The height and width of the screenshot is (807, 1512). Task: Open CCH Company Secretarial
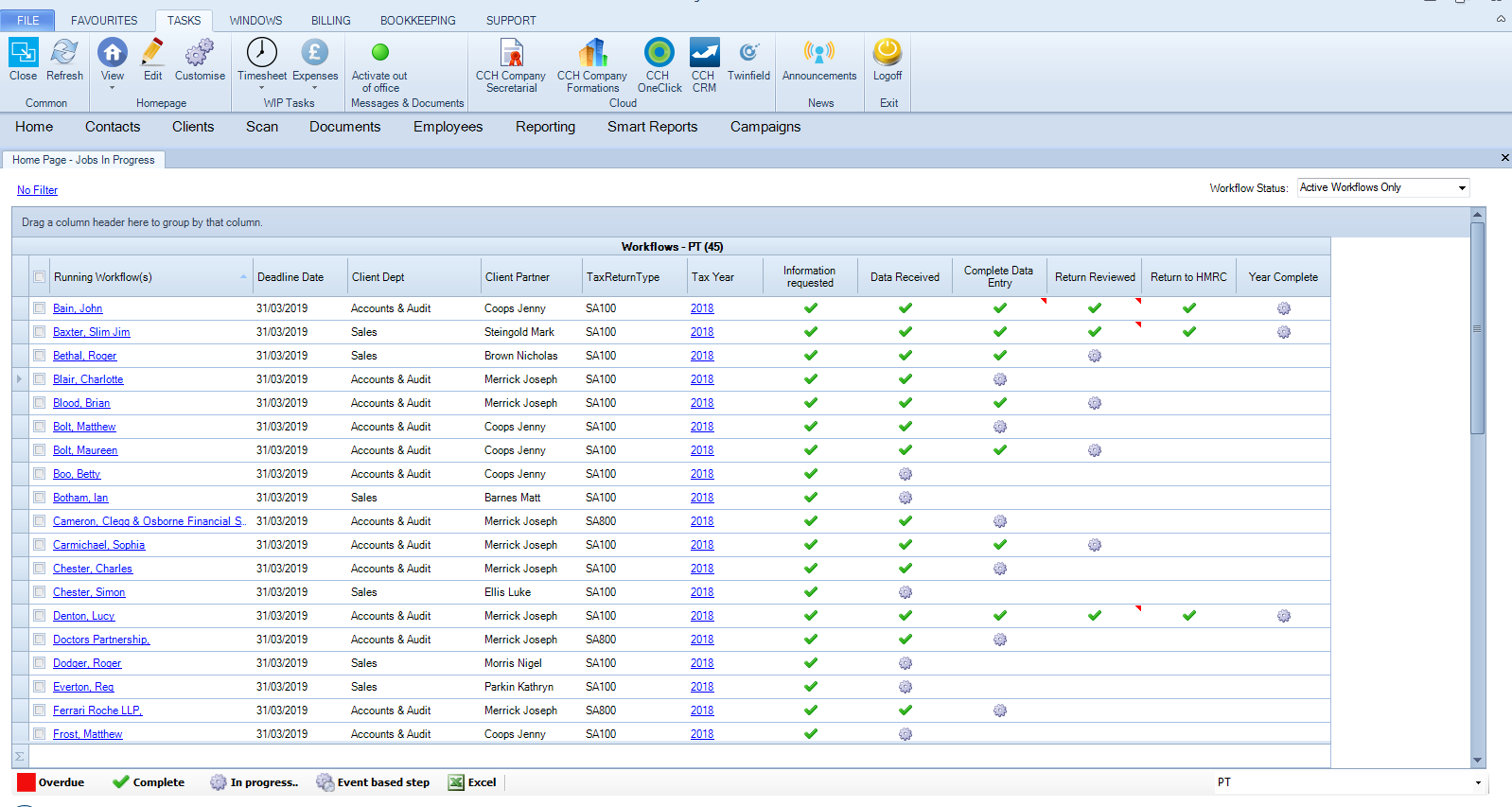(x=511, y=54)
